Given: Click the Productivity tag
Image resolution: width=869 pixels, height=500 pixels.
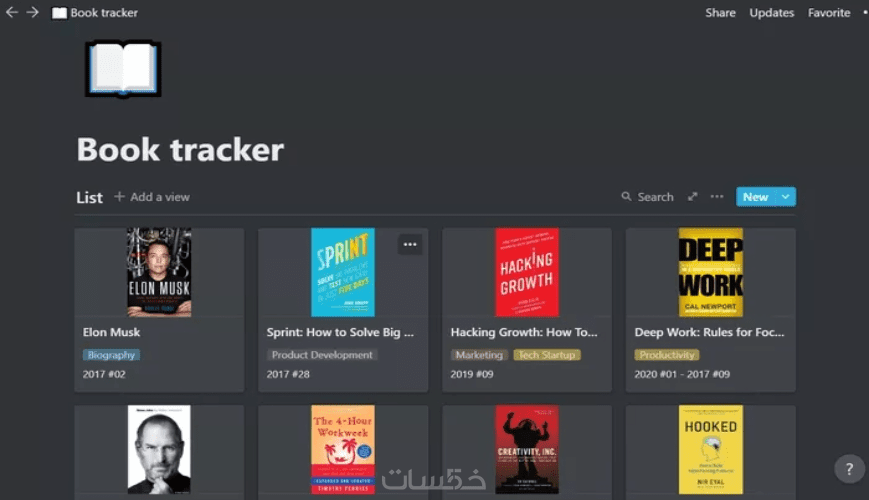Looking at the screenshot, I should coord(667,355).
